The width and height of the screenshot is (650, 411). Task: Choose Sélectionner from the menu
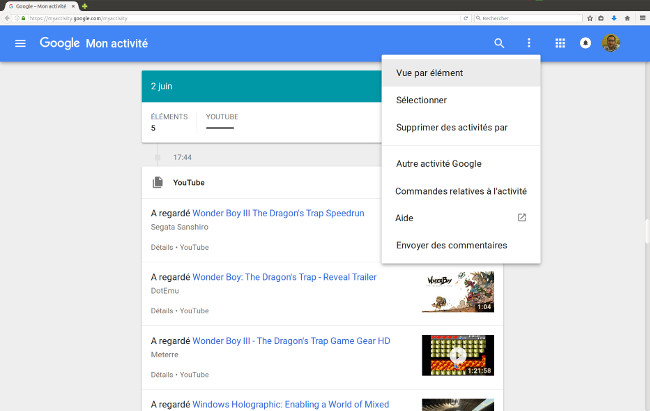click(x=421, y=100)
